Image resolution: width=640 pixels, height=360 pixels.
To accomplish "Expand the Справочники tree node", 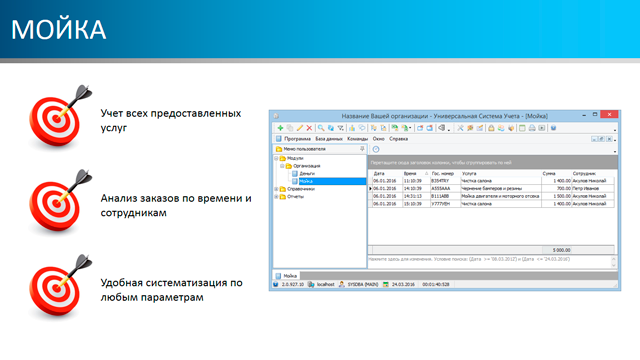I will point(276,189).
